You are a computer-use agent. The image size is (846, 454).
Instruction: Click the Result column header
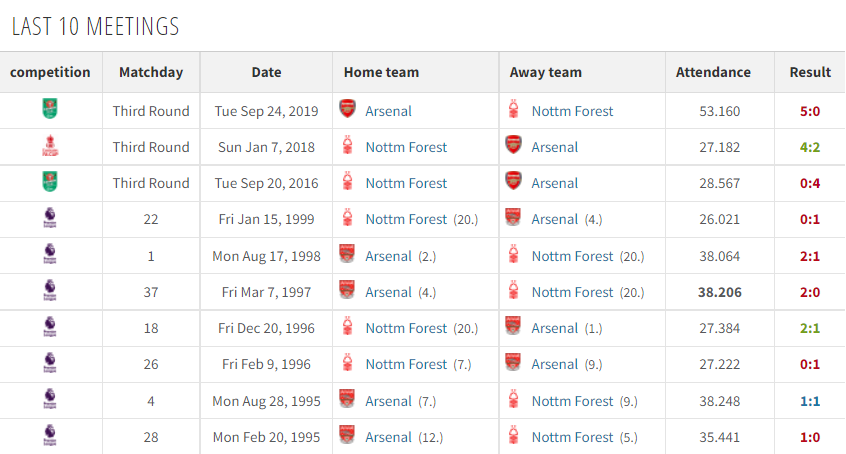click(810, 72)
